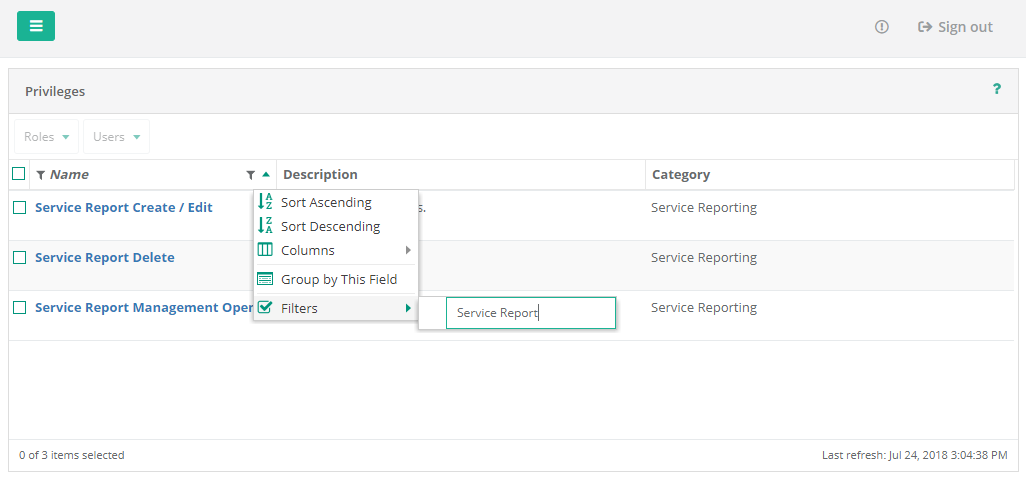Click the Sort Ascending A-Z icon
Viewport: 1026px width, 479px height.
click(265, 202)
